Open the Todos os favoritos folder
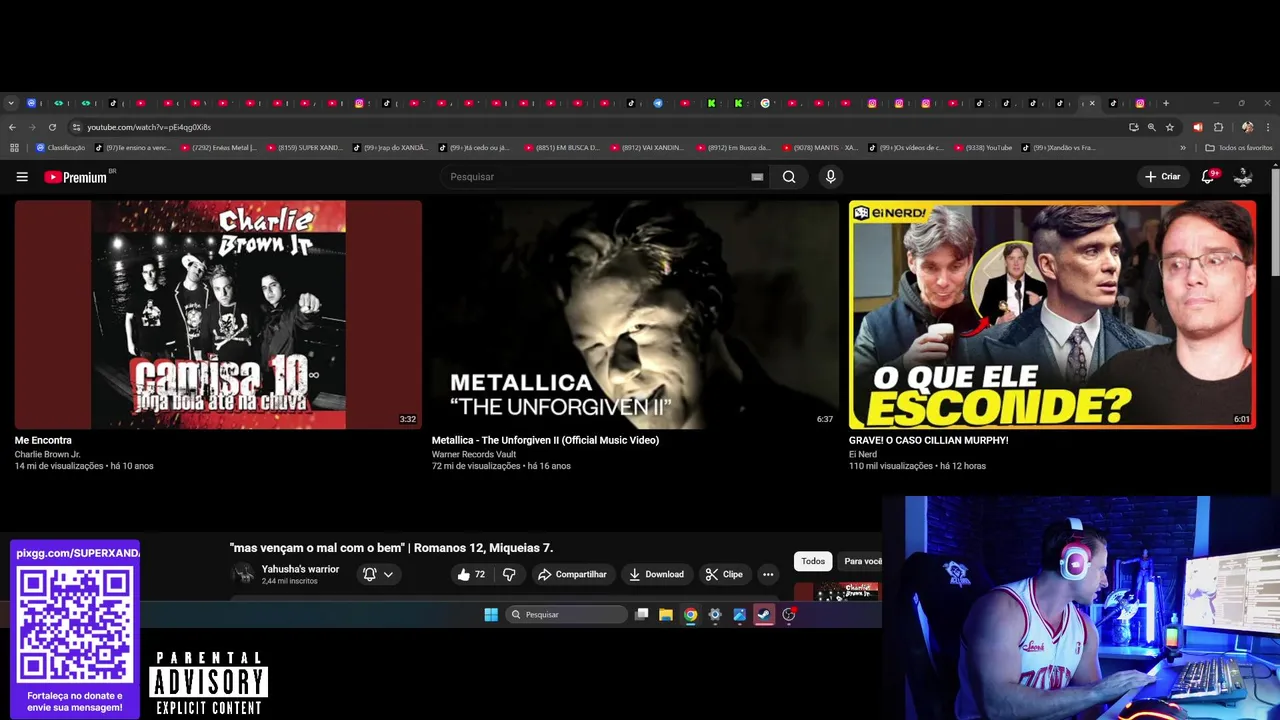 tap(1239, 148)
